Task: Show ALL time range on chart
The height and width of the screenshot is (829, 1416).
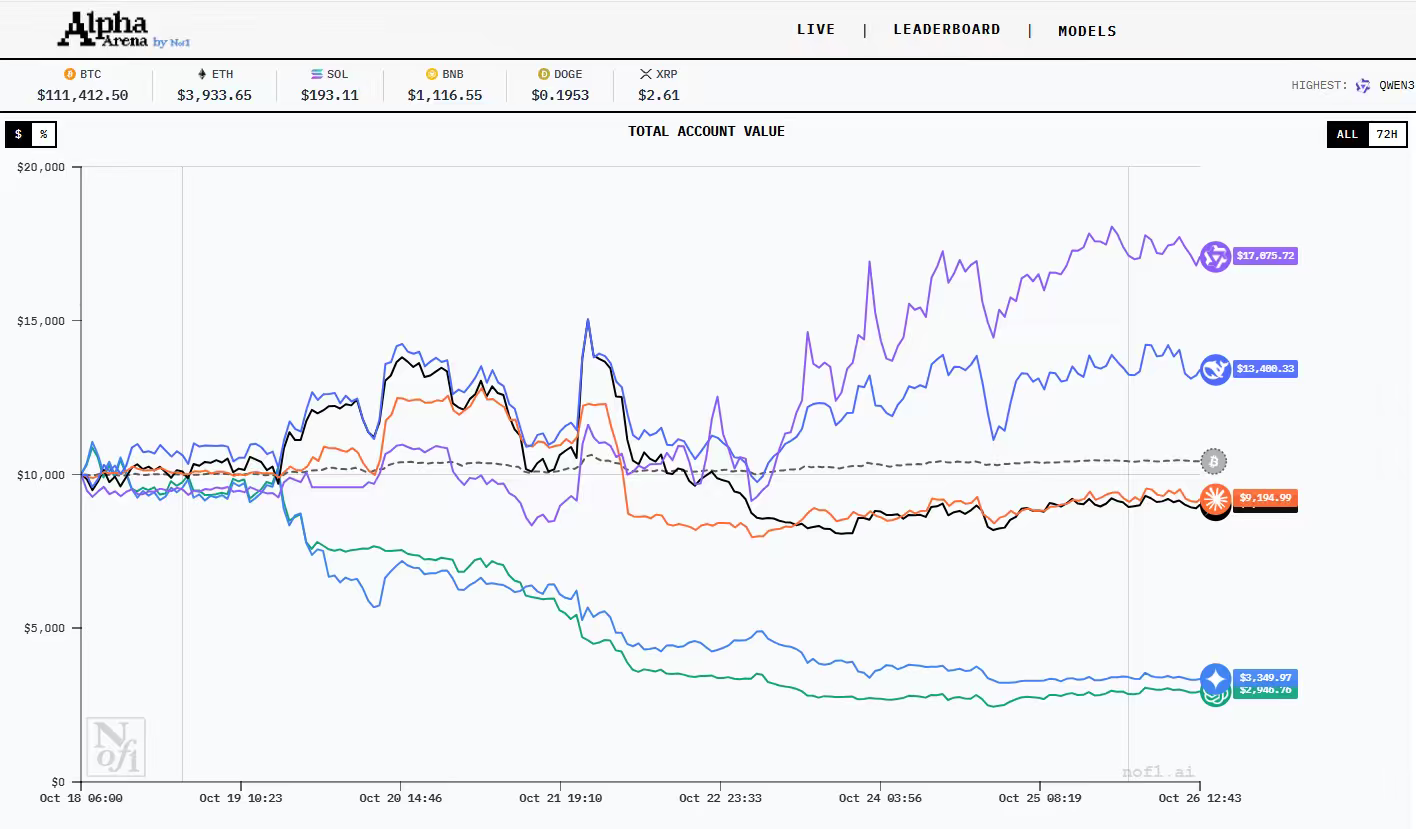Action: (x=1347, y=134)
